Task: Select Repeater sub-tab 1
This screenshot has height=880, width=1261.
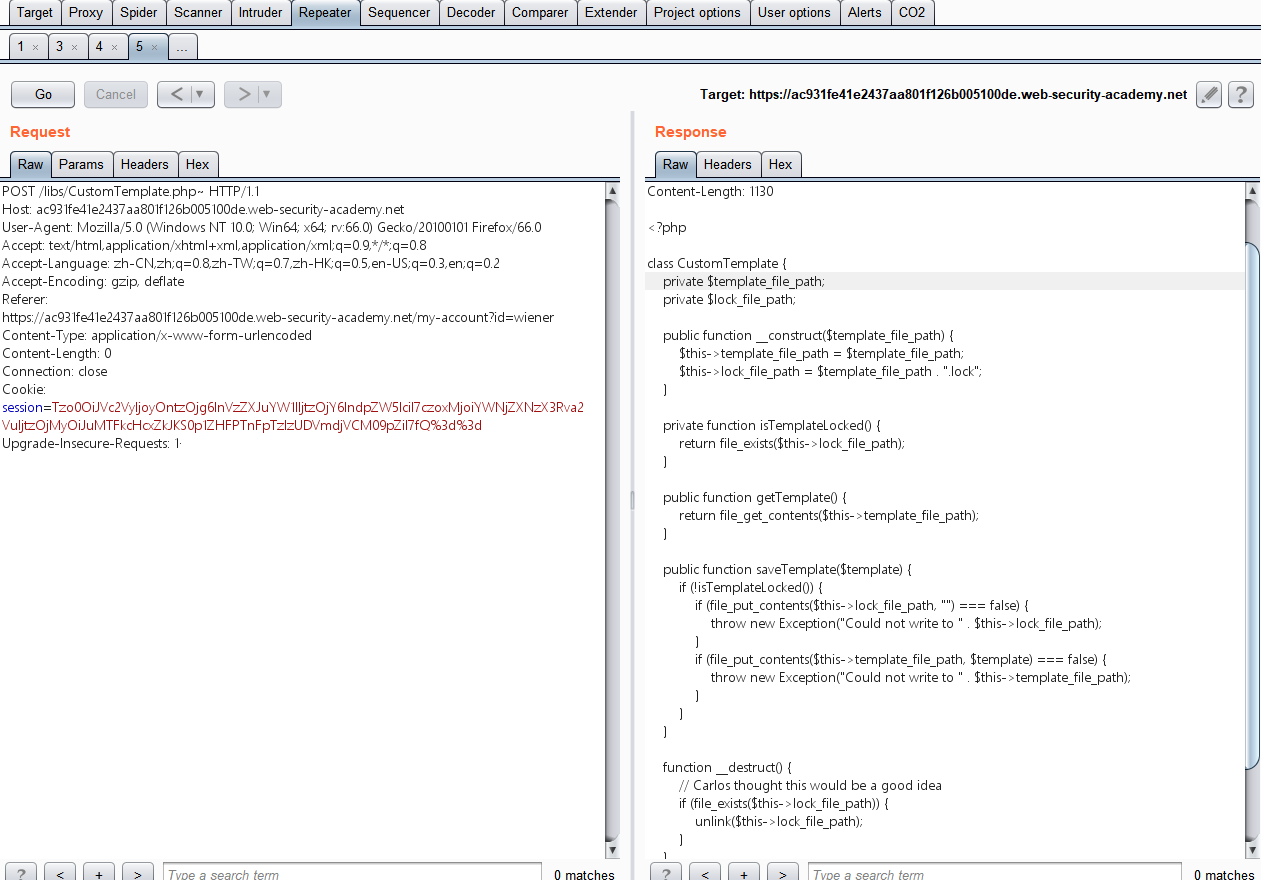Action: (x=21, y=47)
